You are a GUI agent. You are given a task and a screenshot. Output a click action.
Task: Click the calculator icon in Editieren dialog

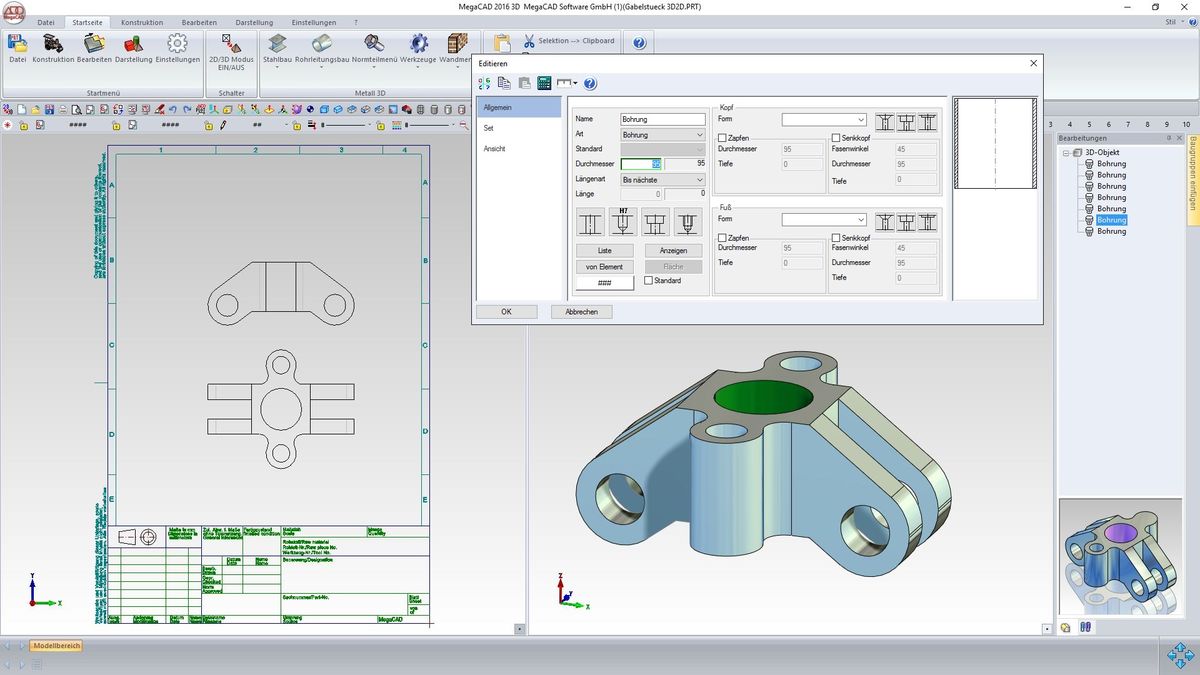pos(544,83)
